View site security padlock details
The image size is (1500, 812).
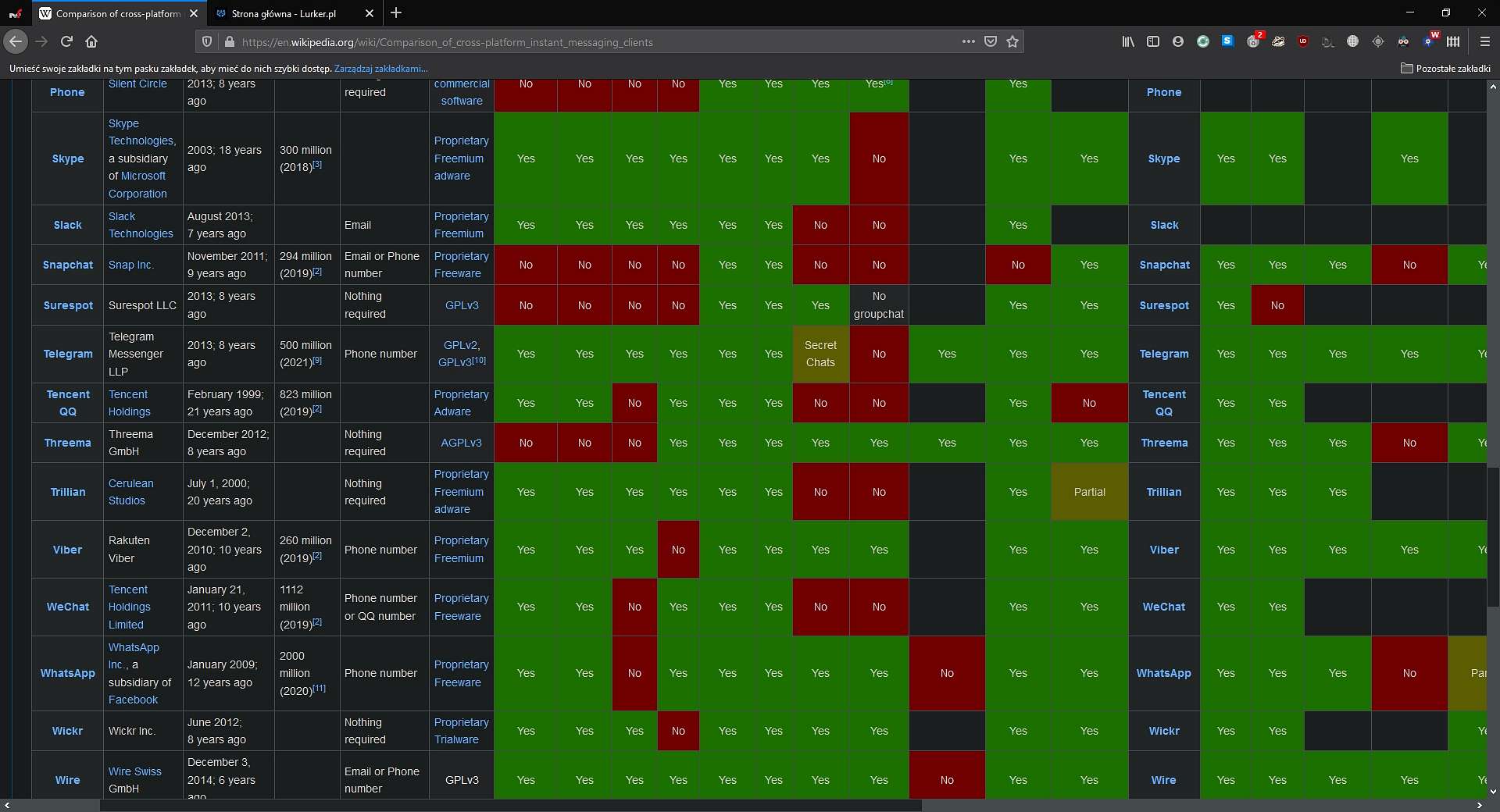coord(229,42)
